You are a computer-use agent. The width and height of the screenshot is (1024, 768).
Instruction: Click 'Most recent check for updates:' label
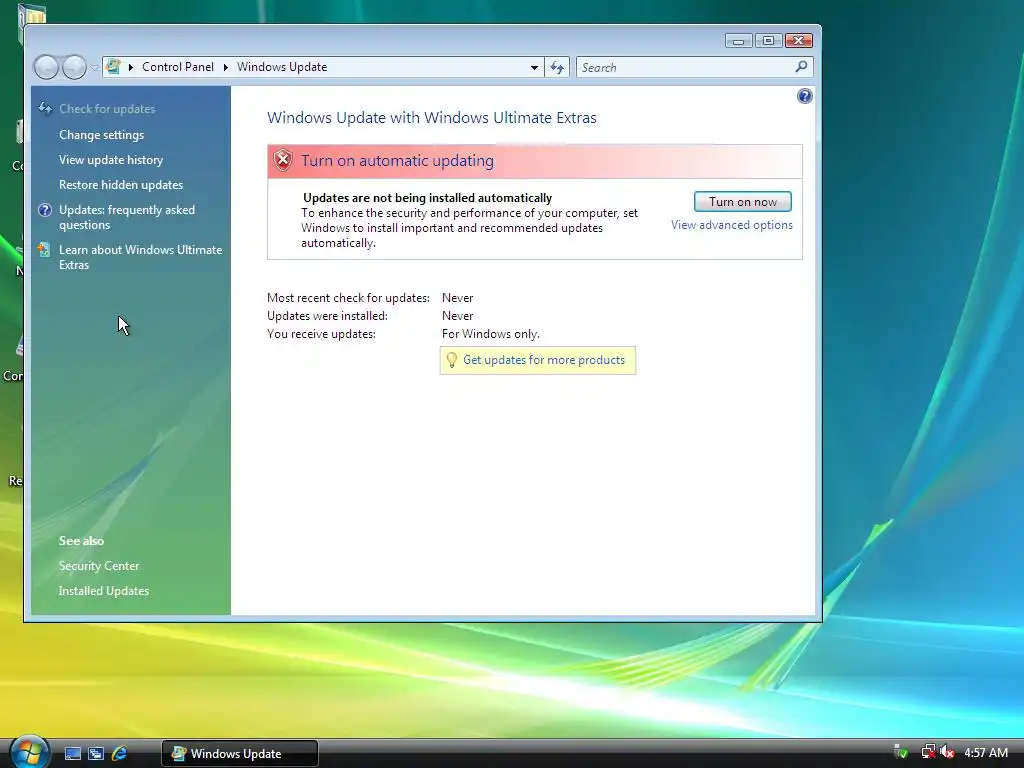coord(348,298)
